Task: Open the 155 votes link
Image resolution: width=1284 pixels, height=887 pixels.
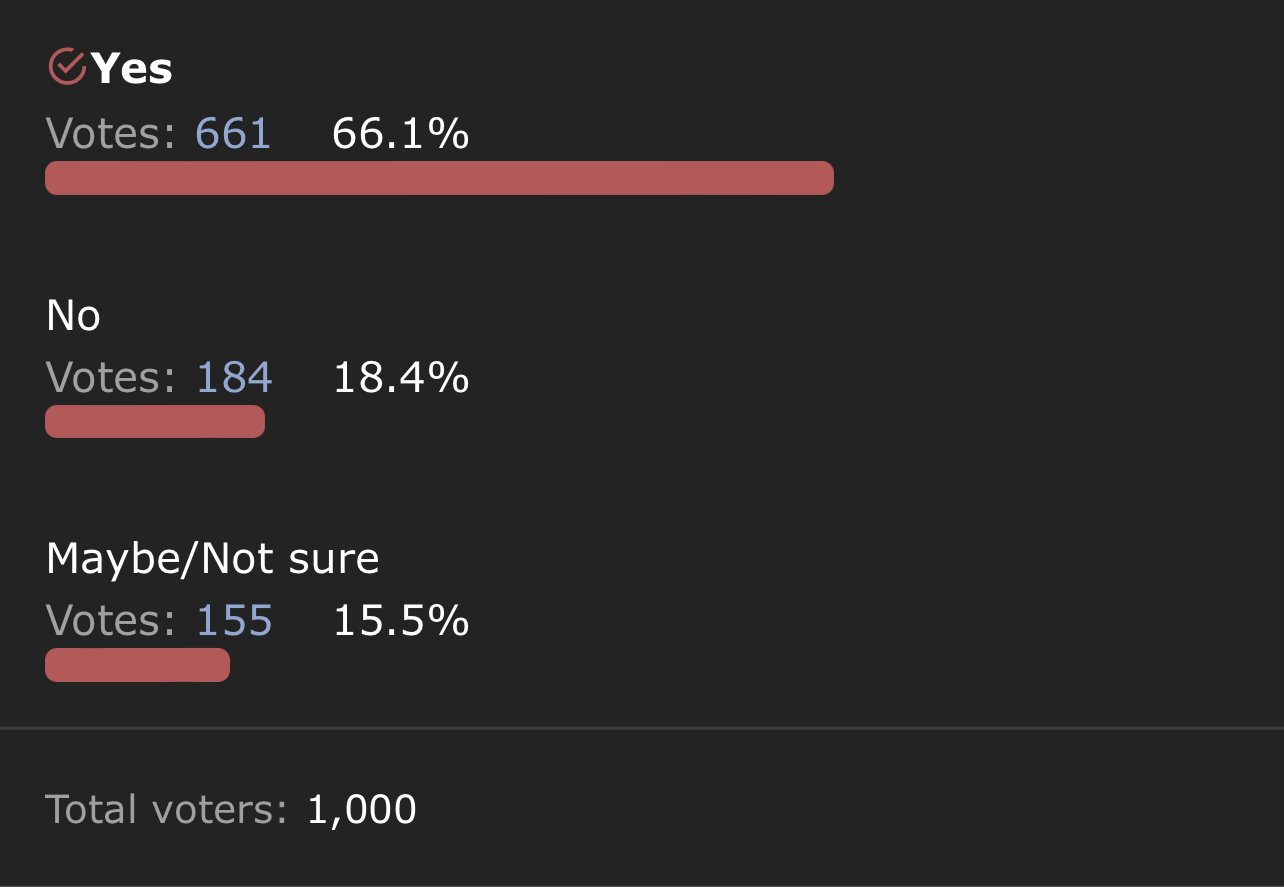Action: [234, 621]
